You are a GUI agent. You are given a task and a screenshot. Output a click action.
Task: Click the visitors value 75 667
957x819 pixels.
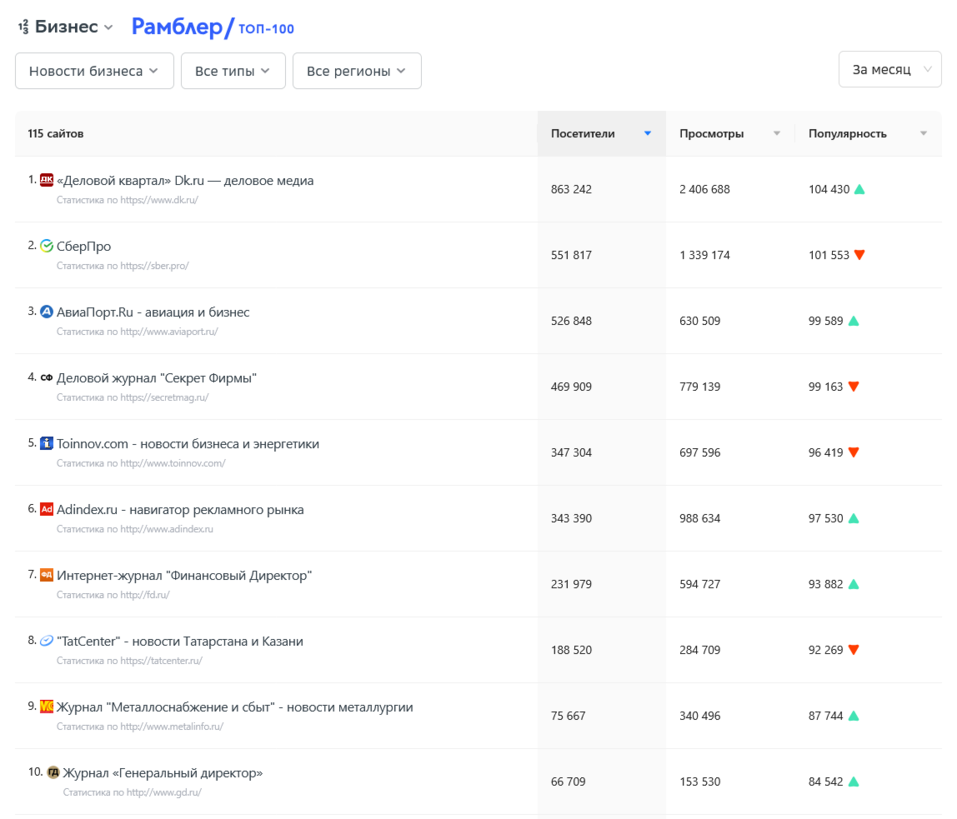(568, 716)
